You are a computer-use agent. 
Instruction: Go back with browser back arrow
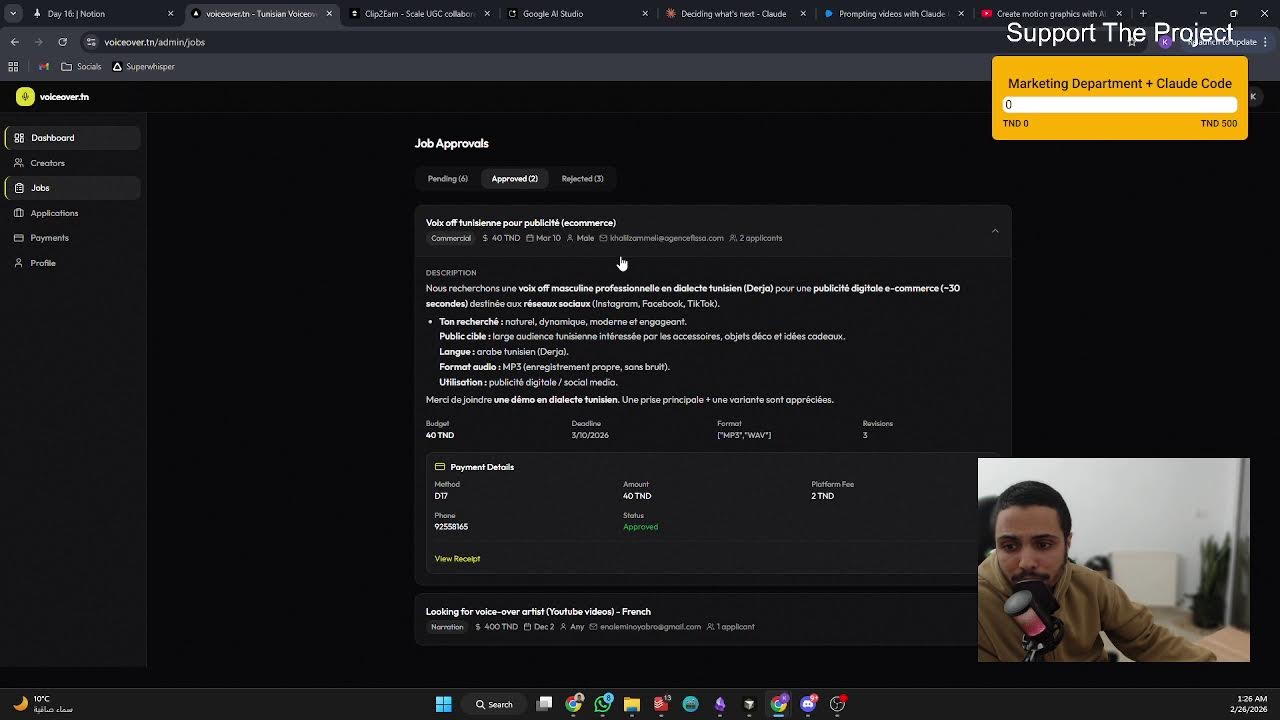(14, 42)
